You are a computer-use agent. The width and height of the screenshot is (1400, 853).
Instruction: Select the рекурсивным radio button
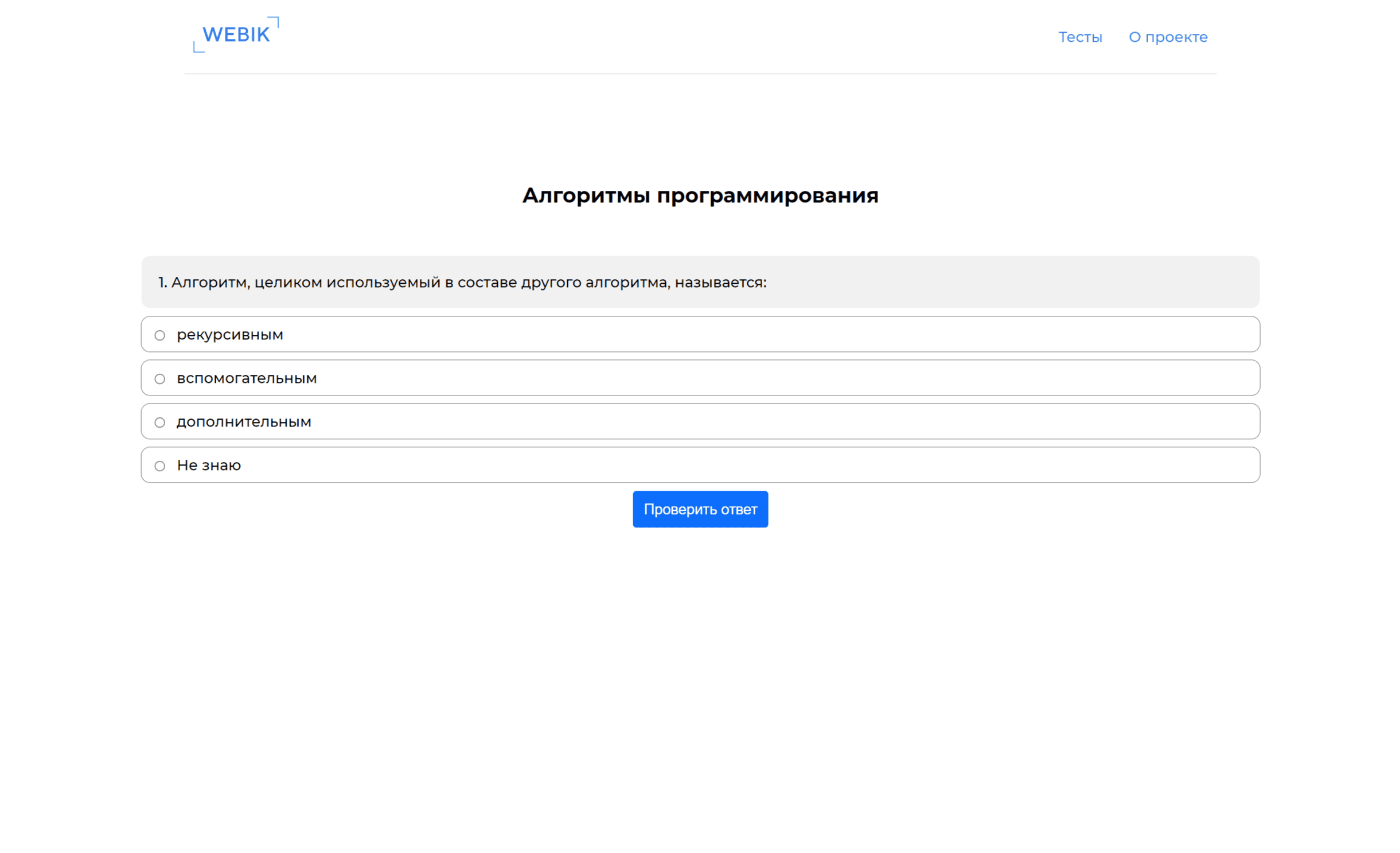coord(160,335)
